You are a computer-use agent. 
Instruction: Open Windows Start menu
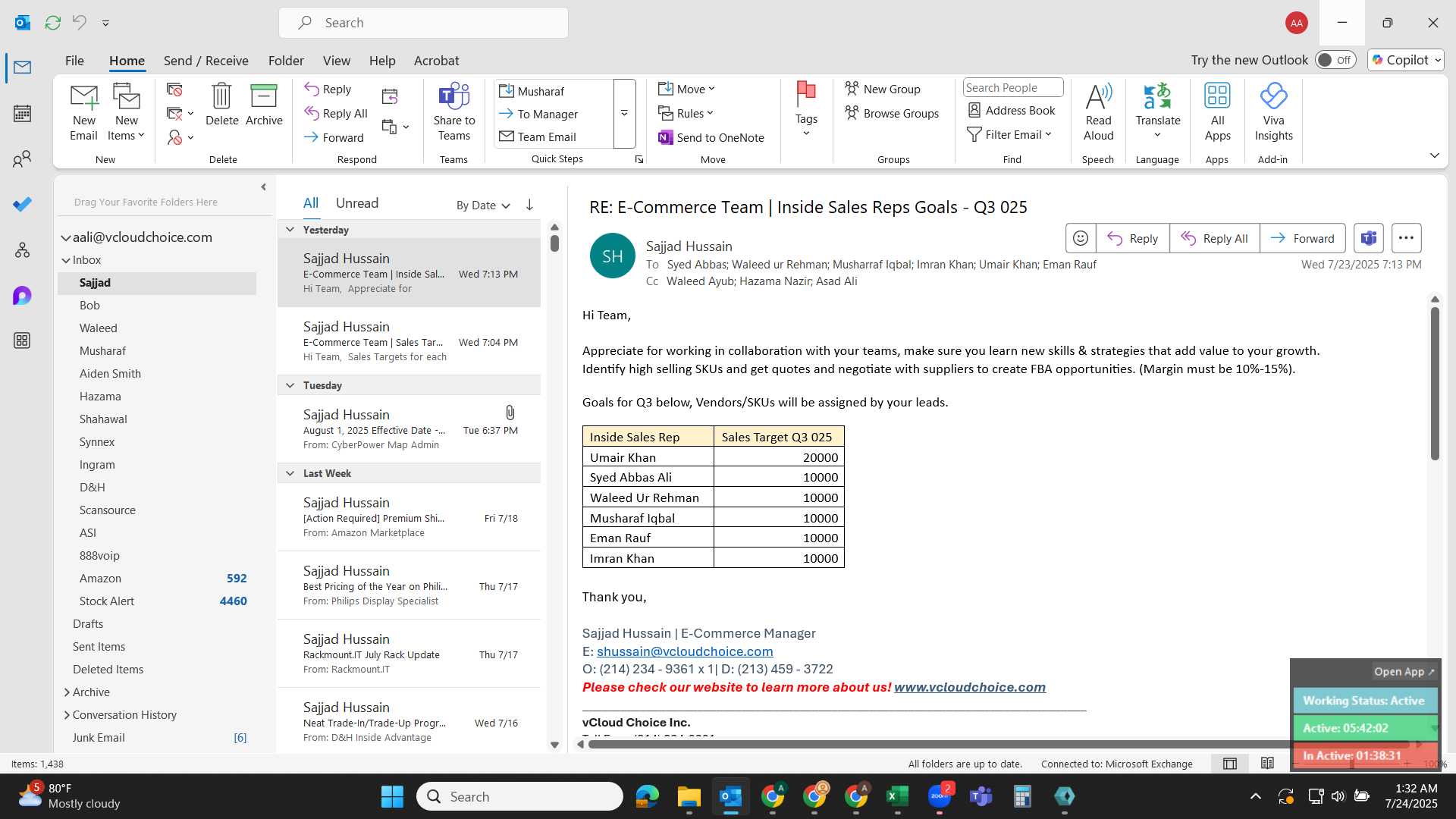tap(392, 796)
